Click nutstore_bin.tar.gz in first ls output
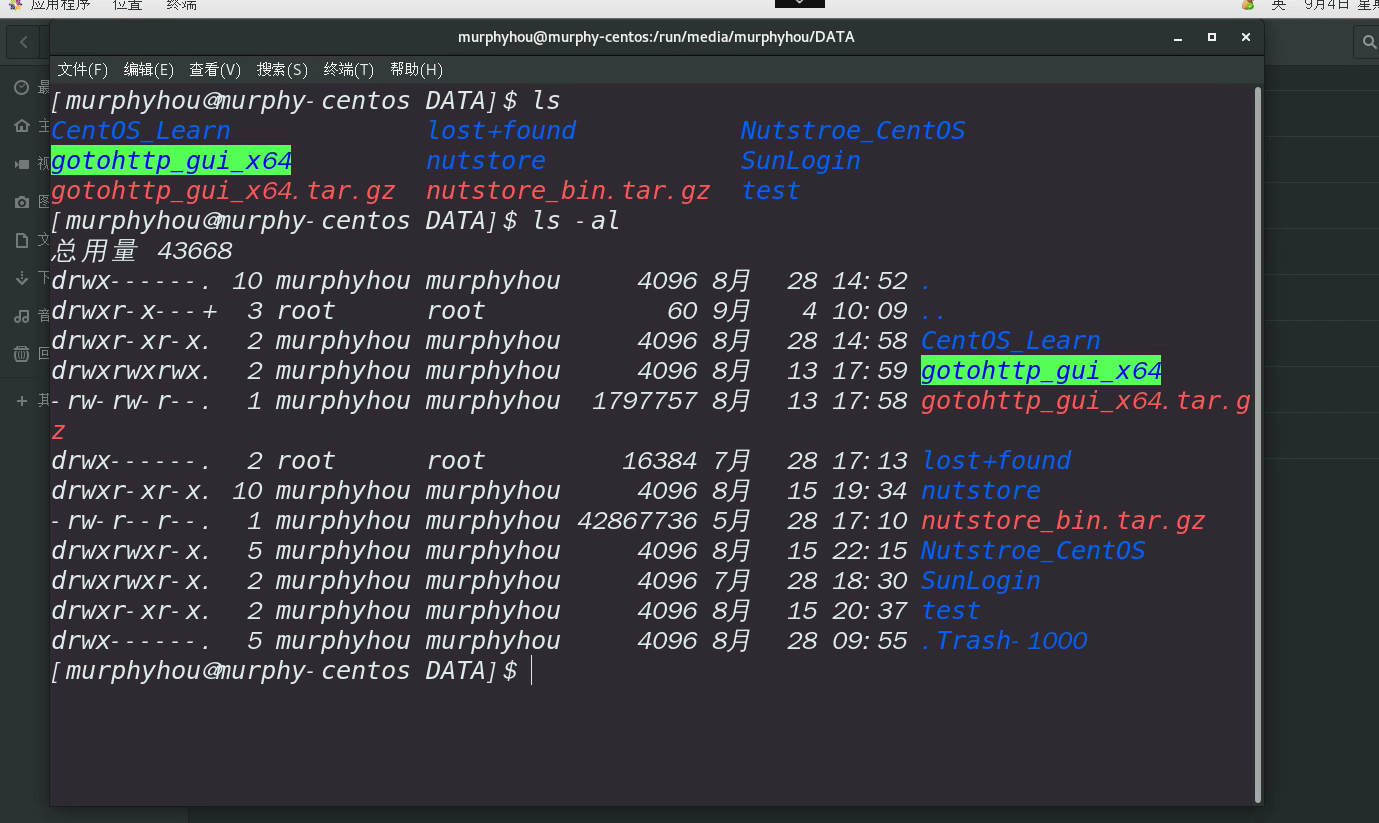The height and width of the screenshot is (823, 1379). [568, 191]
